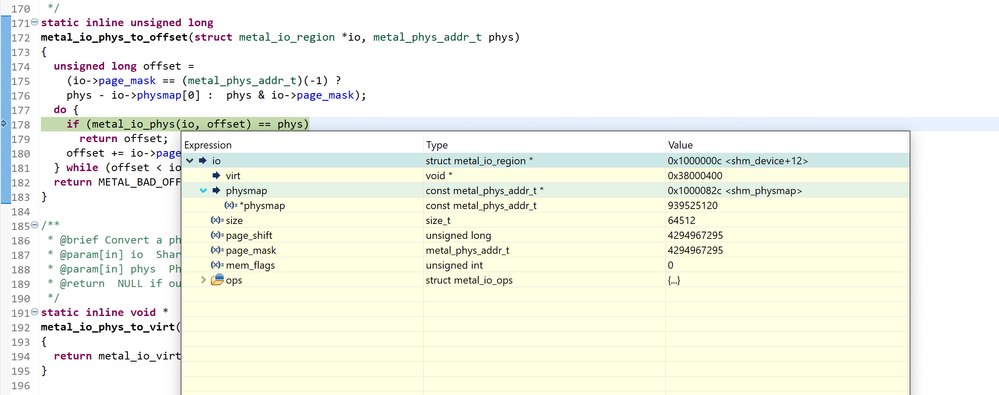This screenshot has height=395, width=999.
Task: Click the type void * of virt
Action: (439, 175)
